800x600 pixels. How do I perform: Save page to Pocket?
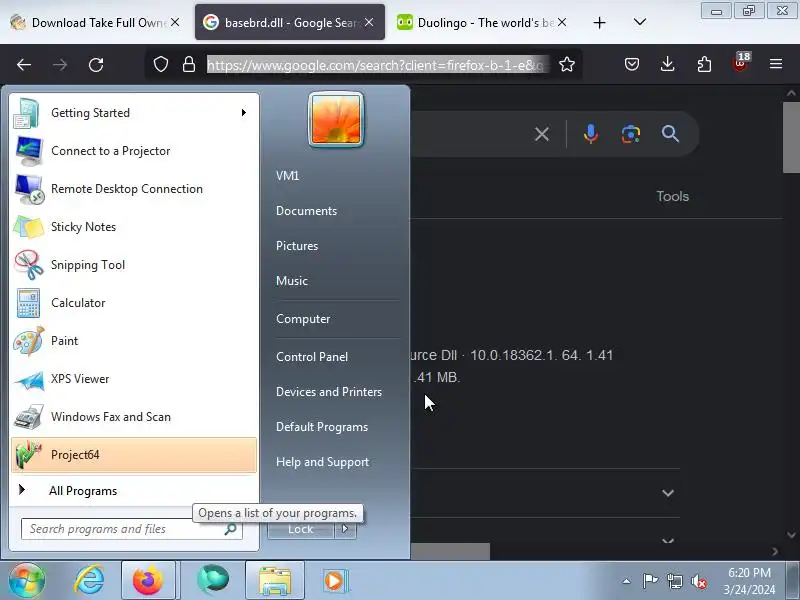point(632,65)
